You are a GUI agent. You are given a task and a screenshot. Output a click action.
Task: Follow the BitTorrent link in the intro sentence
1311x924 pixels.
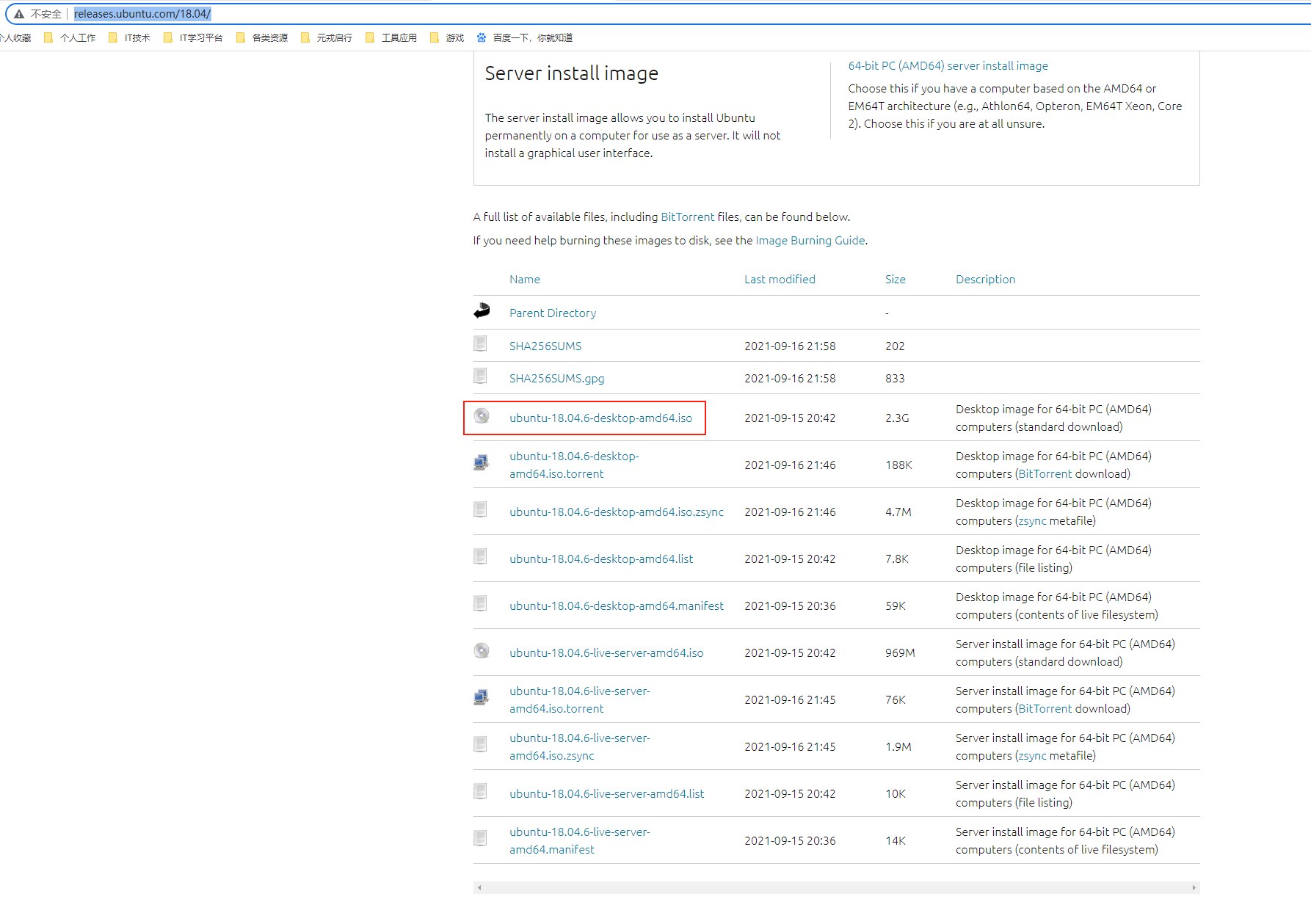pyautogui.click(x=687, y=217)
